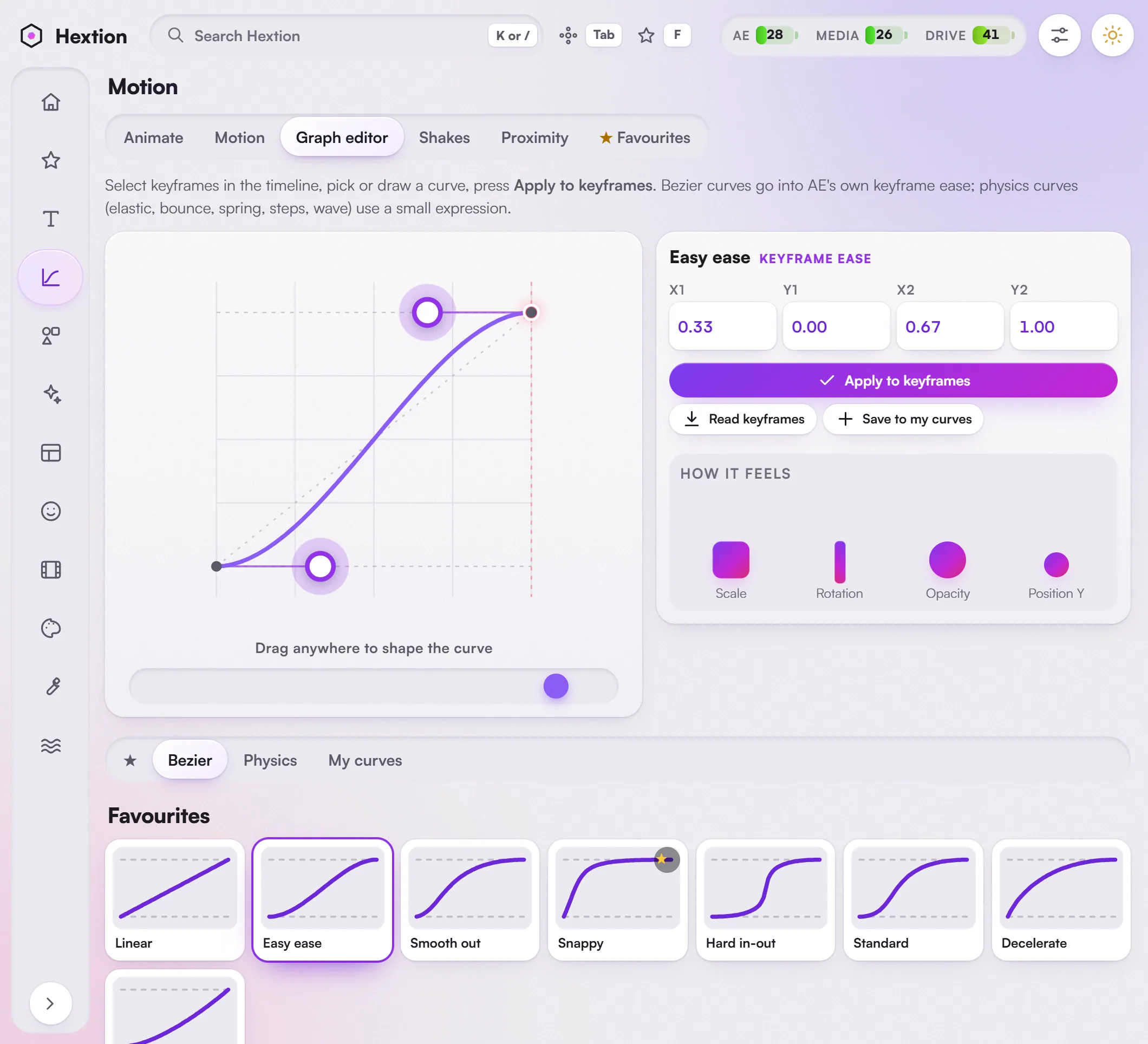This screenshot has width=1148, height=1044.
Task: Edit the Y2 value 1.00
Action: coord(1064,327)
